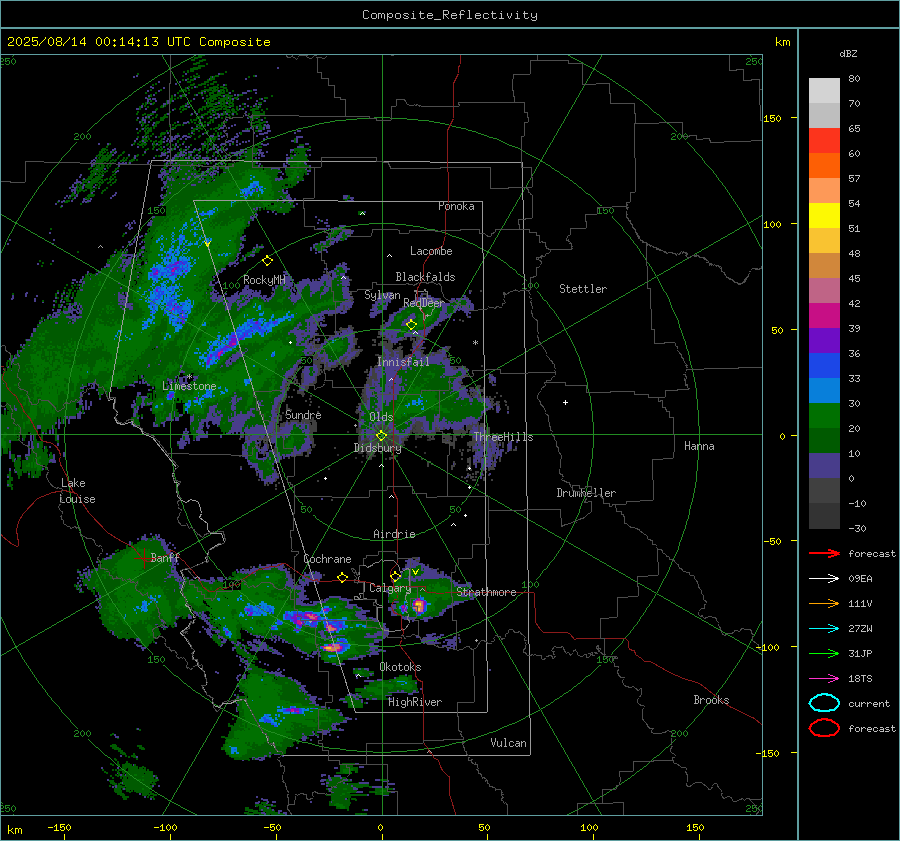Click the storm cell west of Strathmore
The width and height of the screenshot is (900, 841).
pos(418,605)
